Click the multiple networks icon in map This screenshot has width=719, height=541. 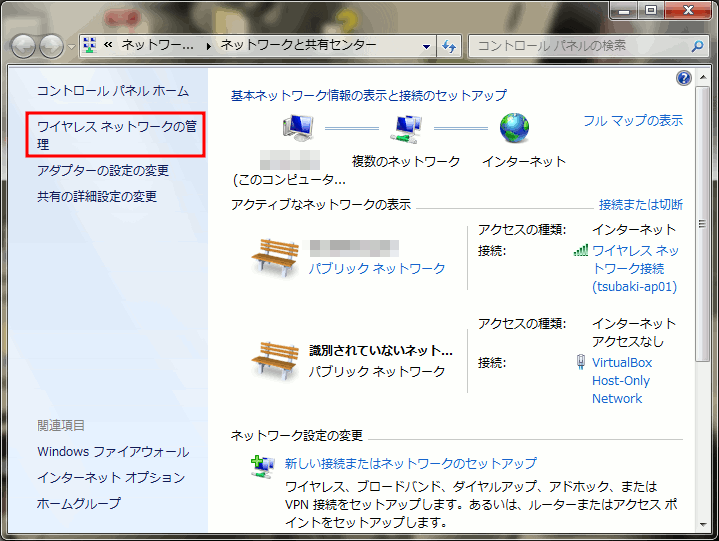[x=405, y=128]
